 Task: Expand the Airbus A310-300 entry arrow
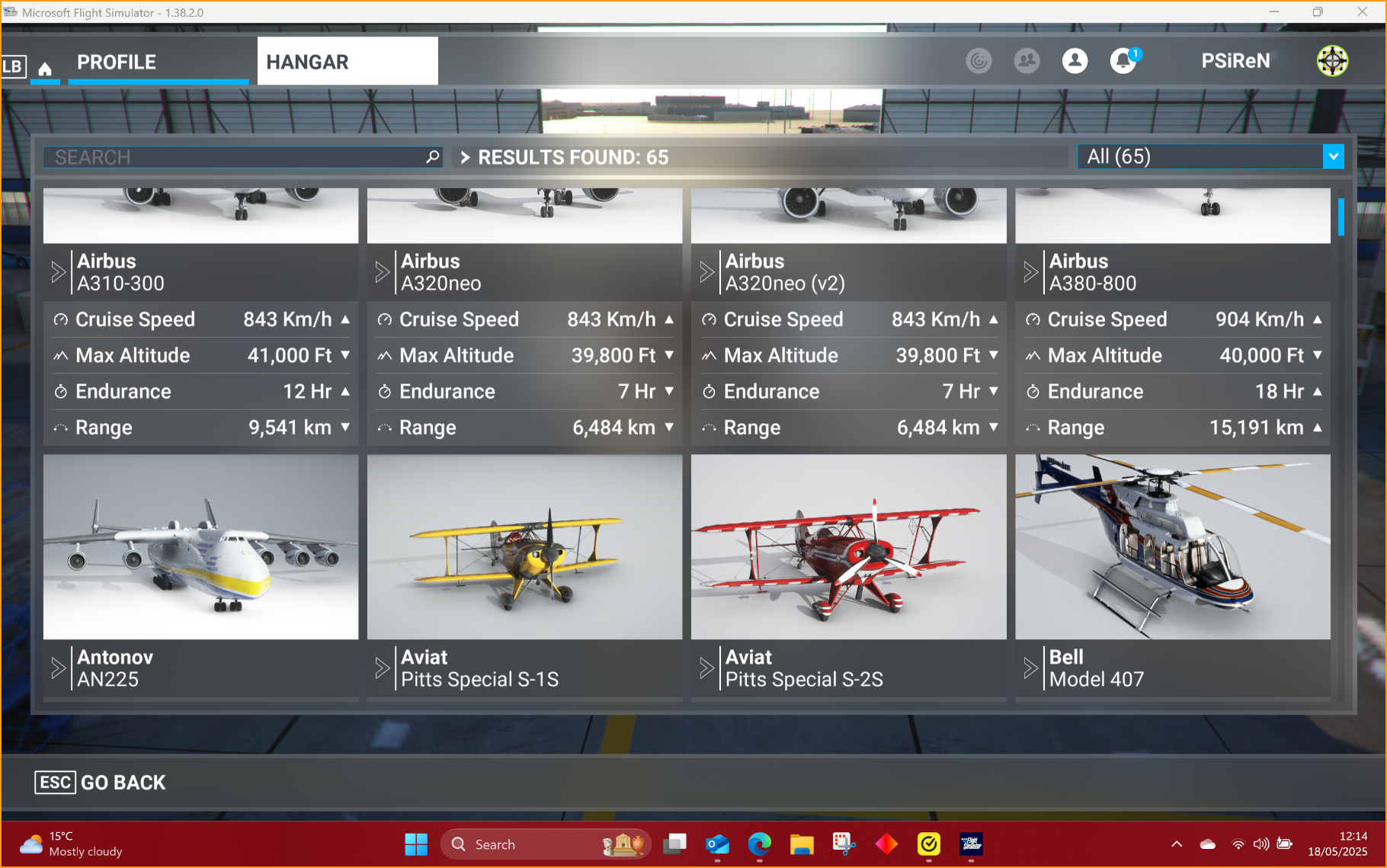click(58, 272)
